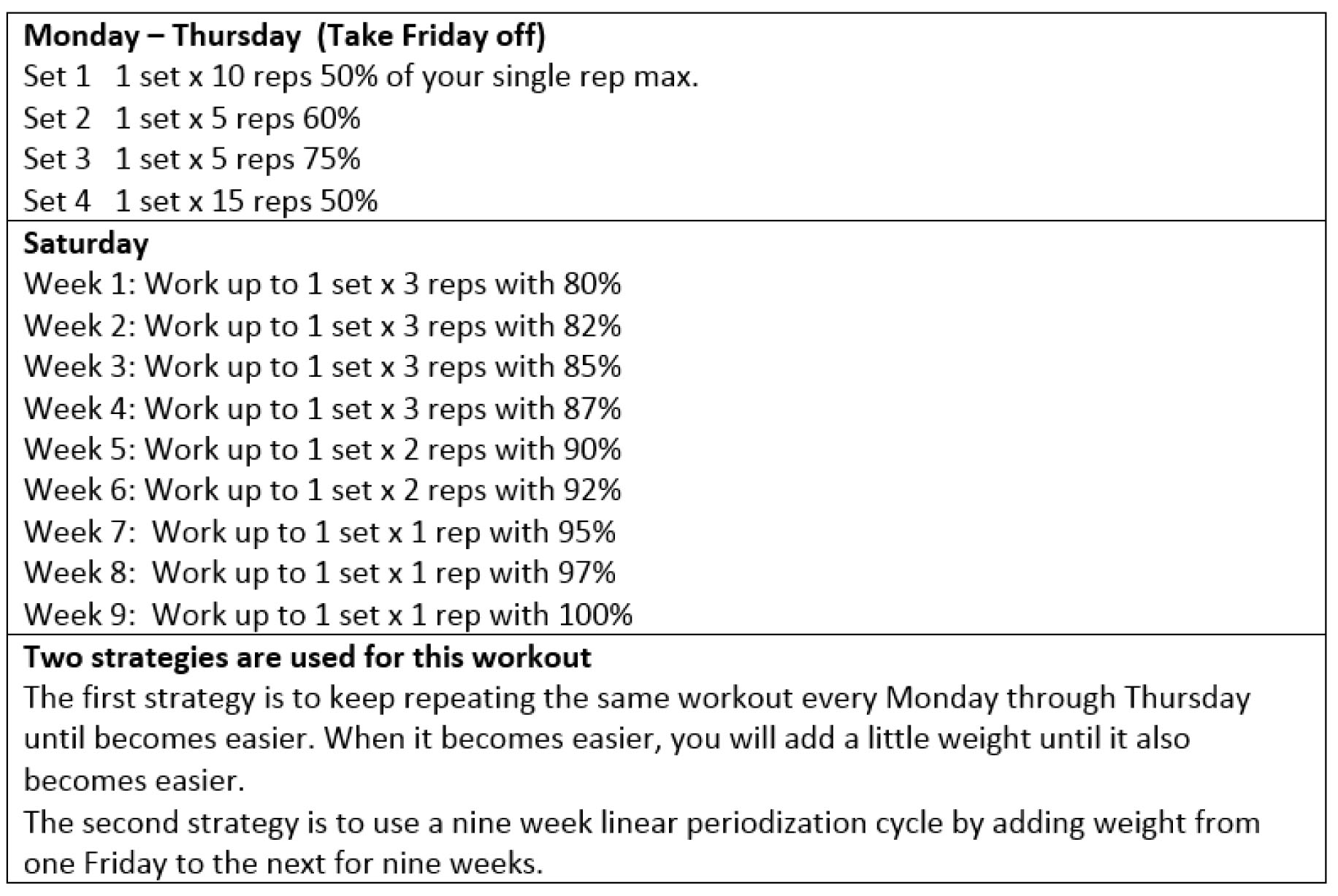Click the line 'one Friday to the next'

click(x=283, y=864)
